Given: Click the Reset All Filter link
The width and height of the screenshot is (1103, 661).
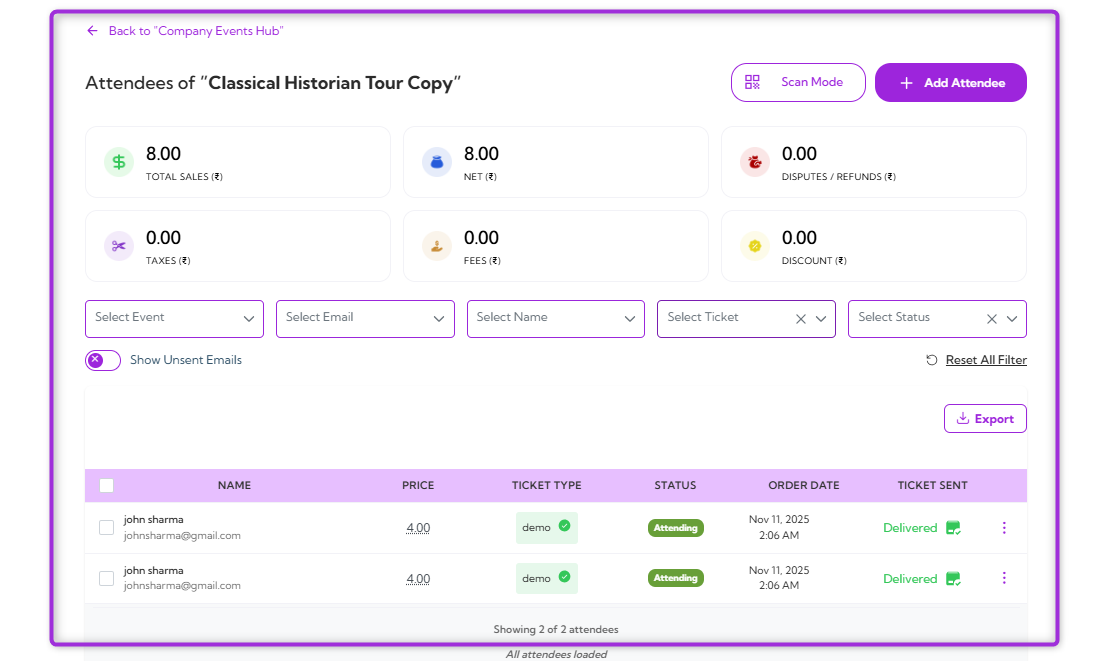Looking at the screenshot, I should [985, 359].
